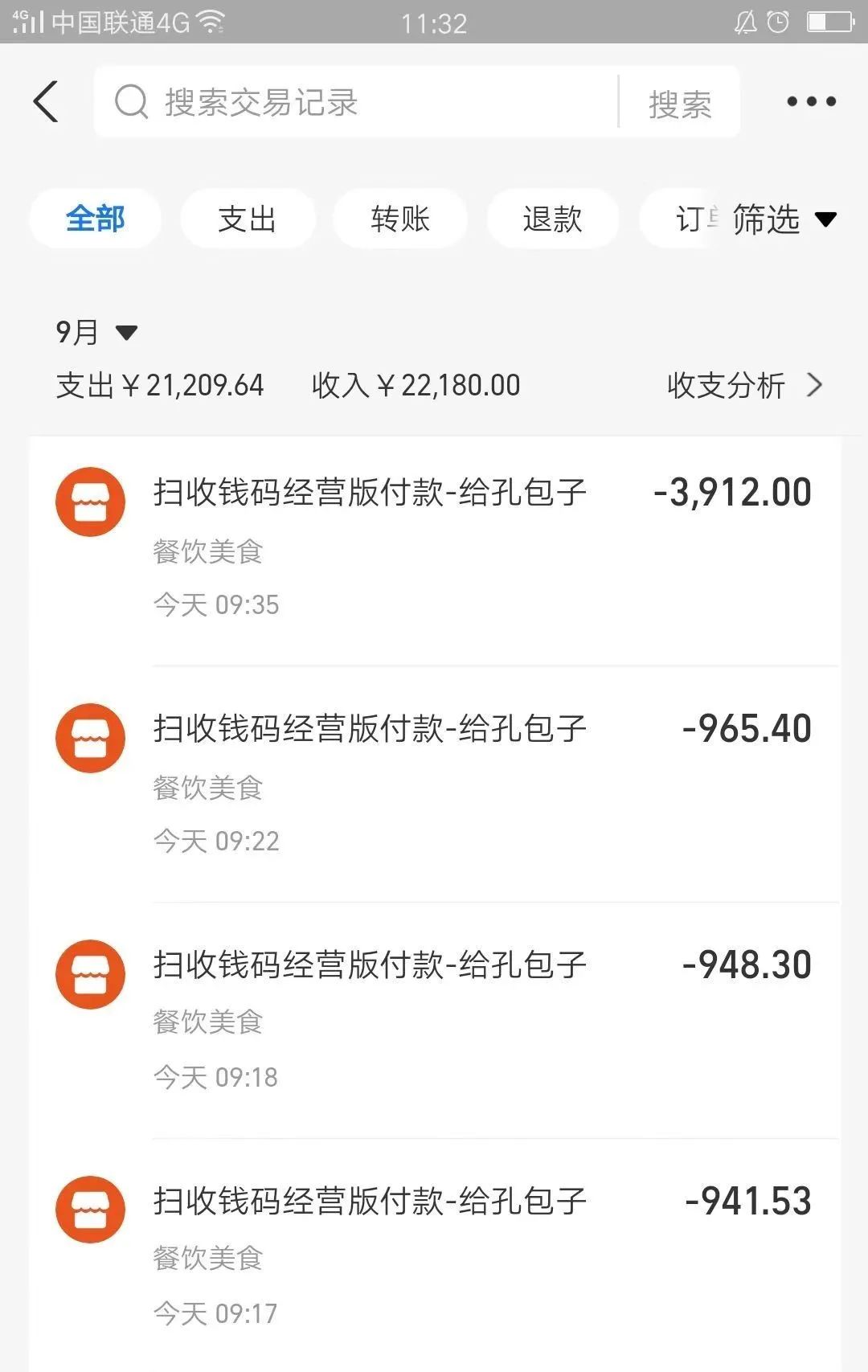Viewport: 868px width, 1372px height.
Task: Switch to the 转账 tab
Action: (399, 219)
